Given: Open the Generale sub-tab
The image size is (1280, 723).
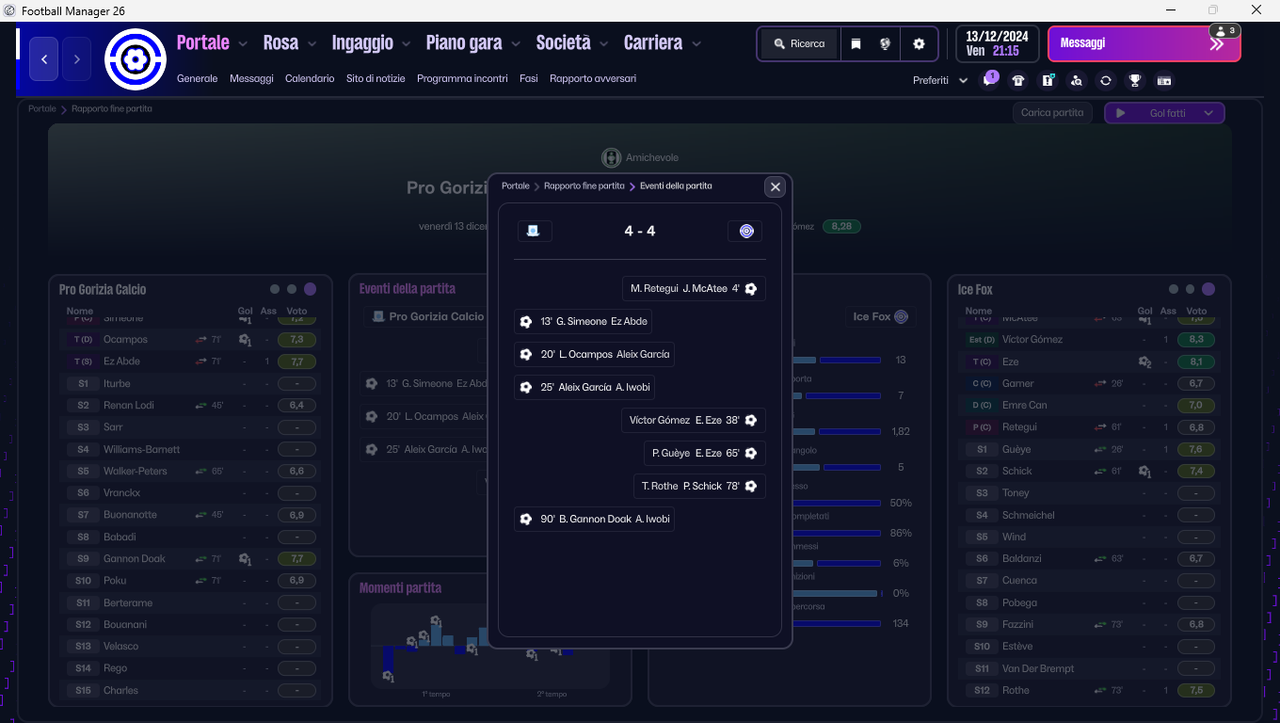Looking at the screenshot, I should (x=197, y=78).
